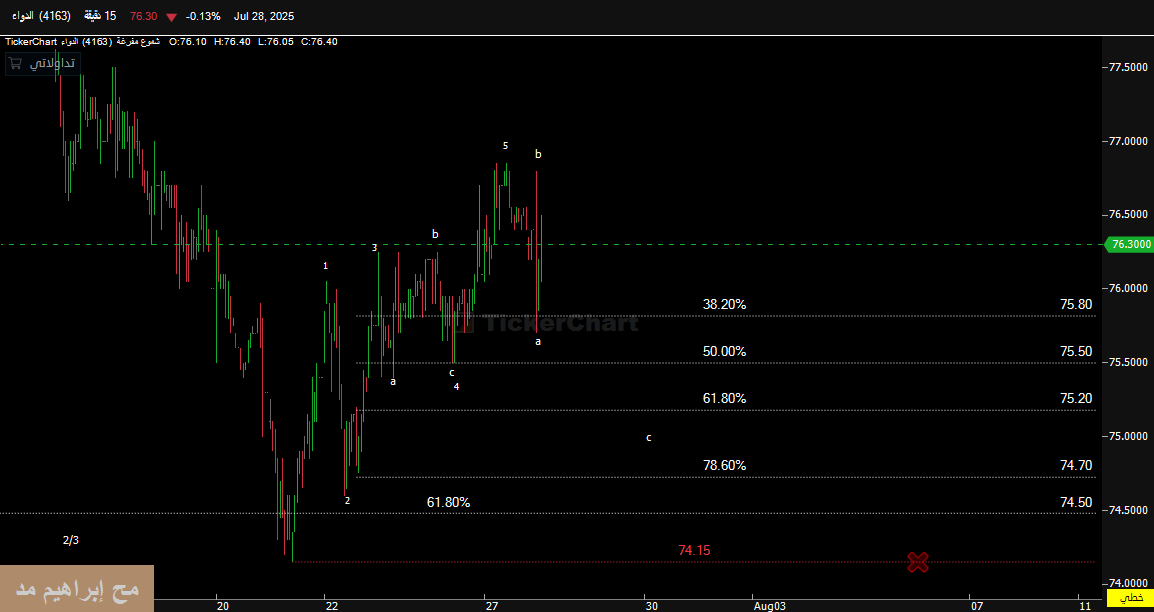
Task: Click 75.0000 on the price axis
Action: pos(1129,436)
